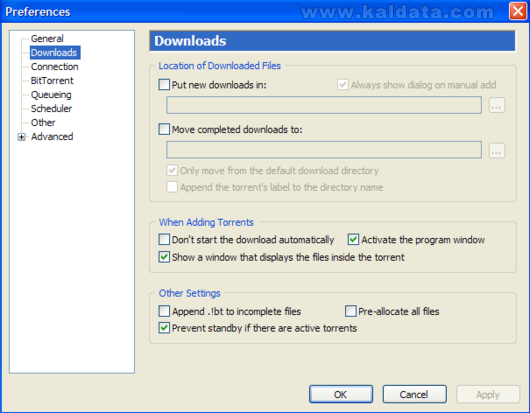The height and width of the screenshot is (413, 530).
Task: Browse for completed downloads folder button
Action: (x=497, y=150)
